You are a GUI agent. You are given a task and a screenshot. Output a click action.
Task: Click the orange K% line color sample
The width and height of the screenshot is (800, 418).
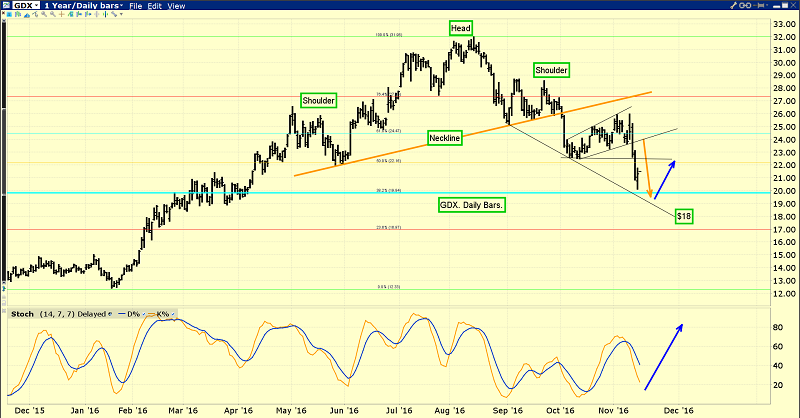point(152,314)
